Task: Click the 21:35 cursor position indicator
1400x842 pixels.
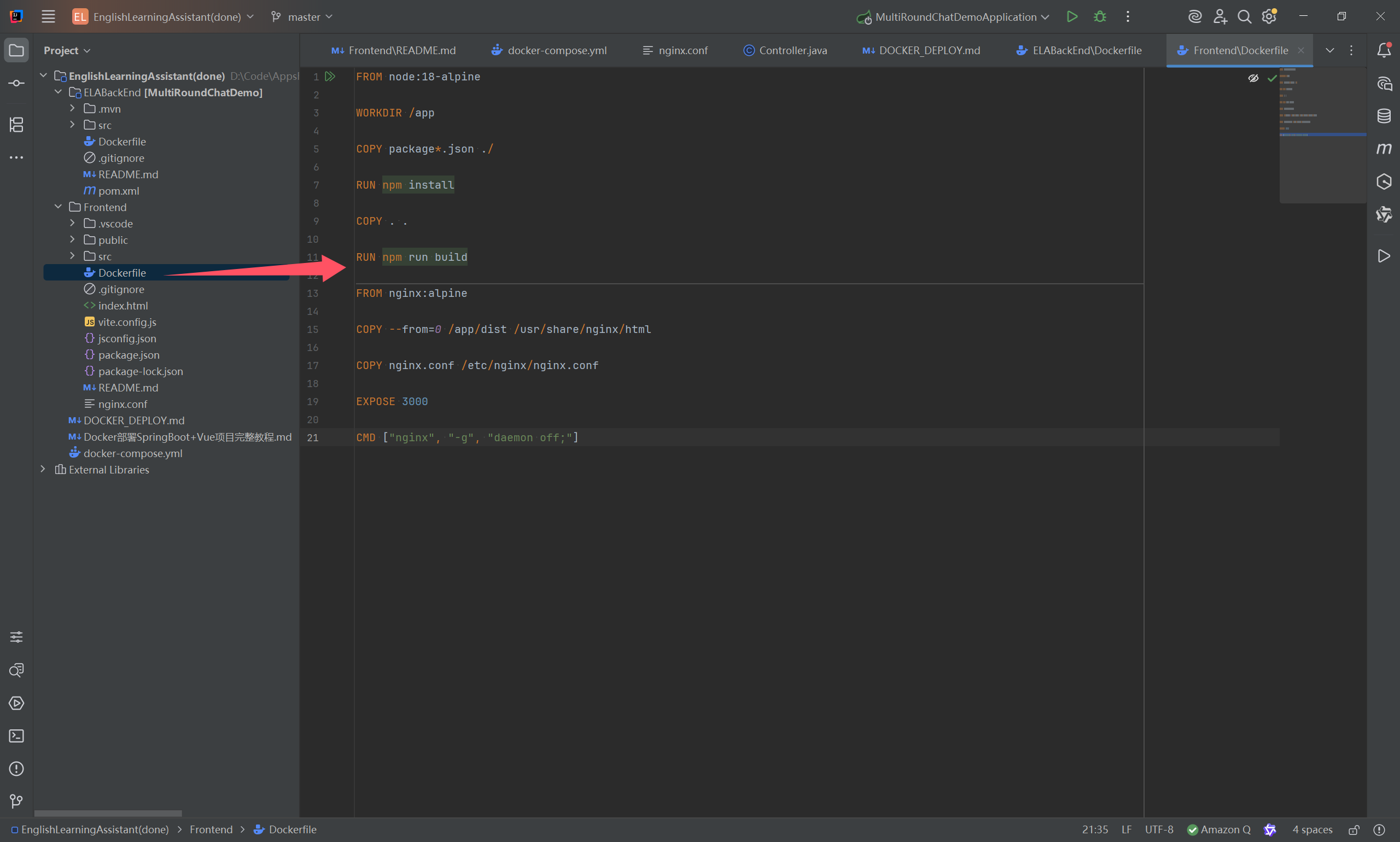Action: (1095, 829)
